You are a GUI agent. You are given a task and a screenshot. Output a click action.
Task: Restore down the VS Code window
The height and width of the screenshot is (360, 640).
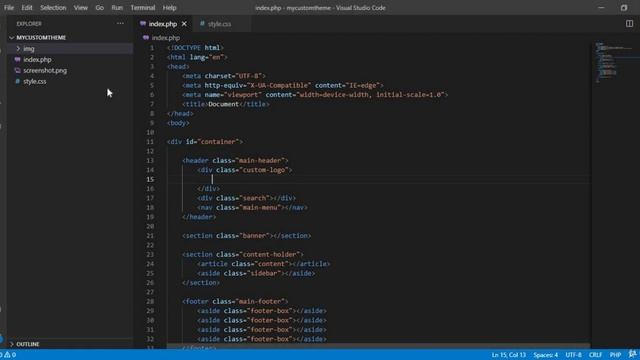[624, 8]
